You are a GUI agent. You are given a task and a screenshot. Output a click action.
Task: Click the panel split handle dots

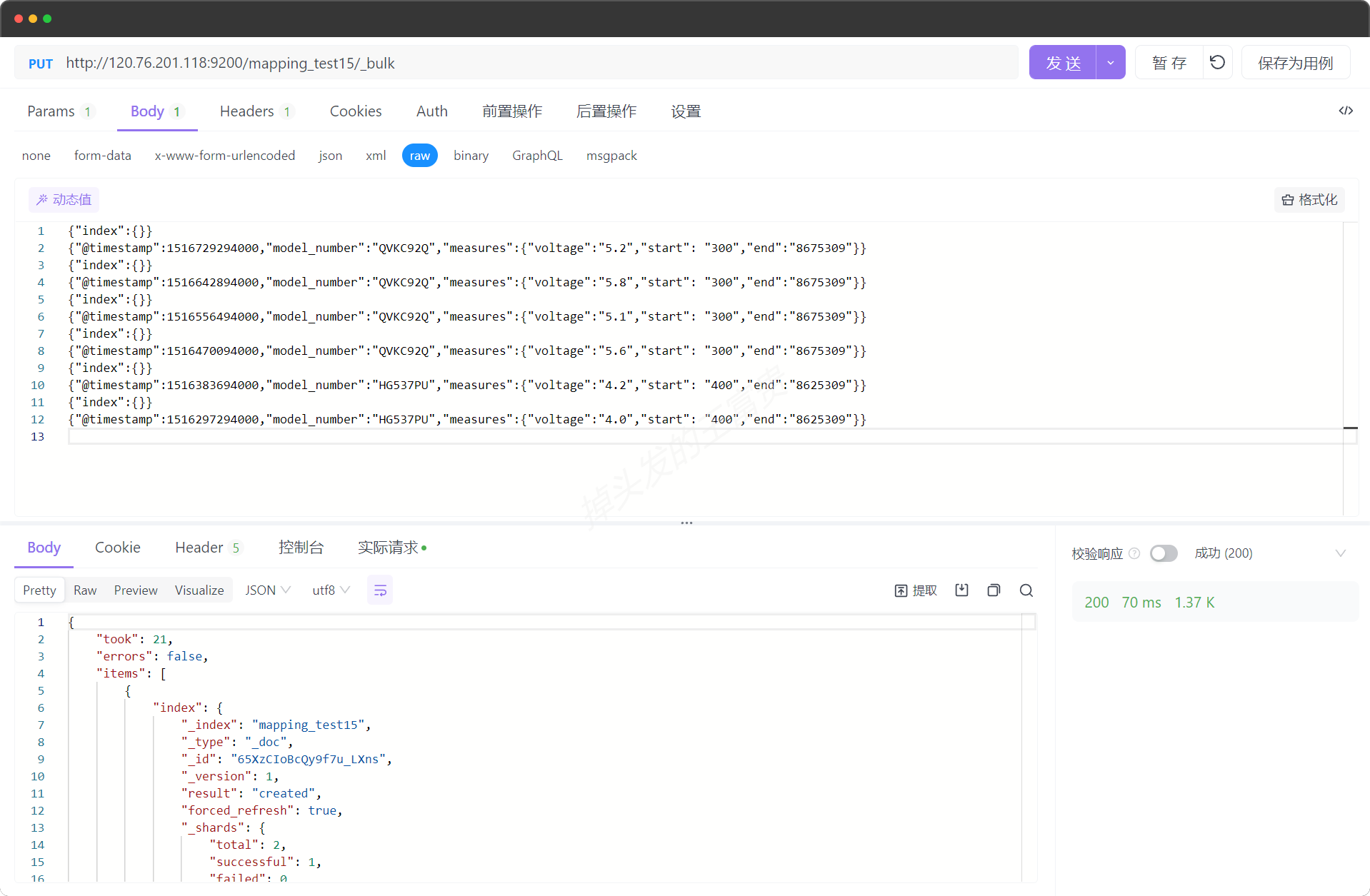(x=686, y=523)
